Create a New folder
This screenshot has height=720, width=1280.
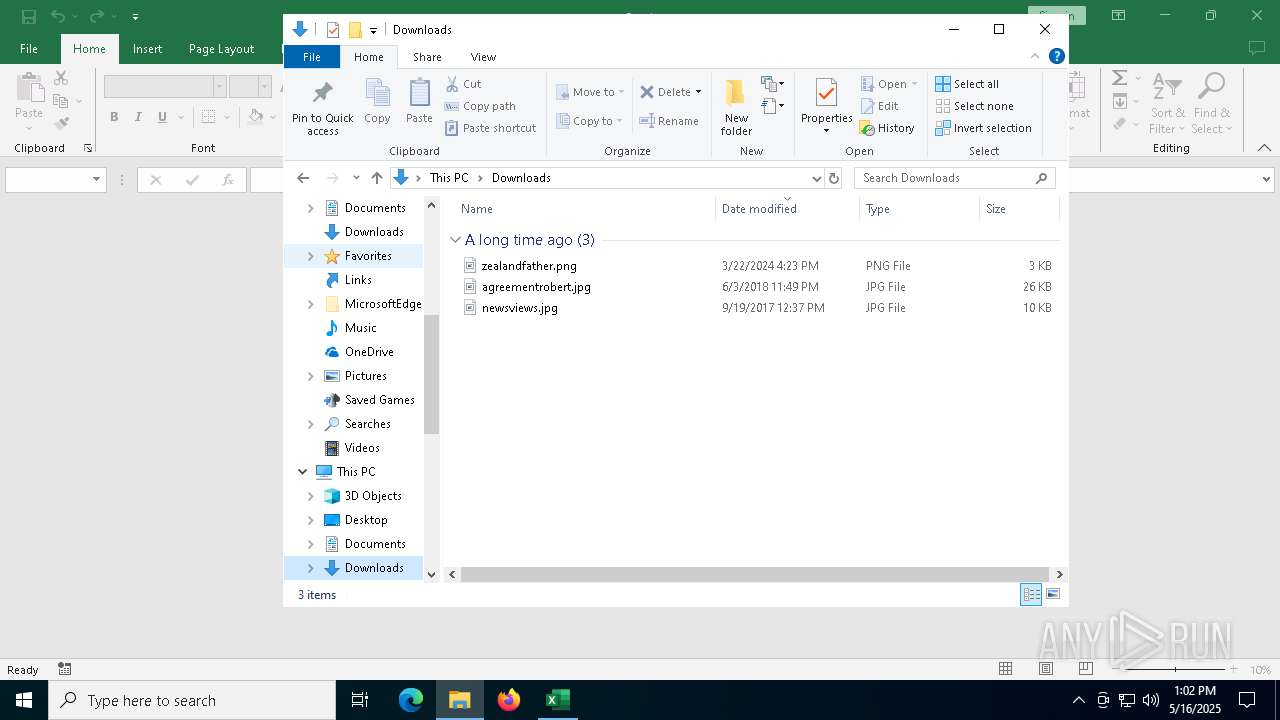(736, 107)
